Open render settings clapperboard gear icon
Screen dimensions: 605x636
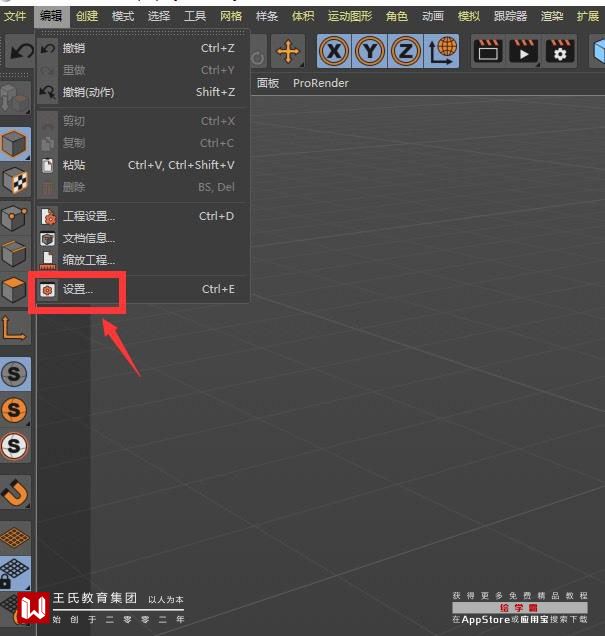tap(560, 51)
